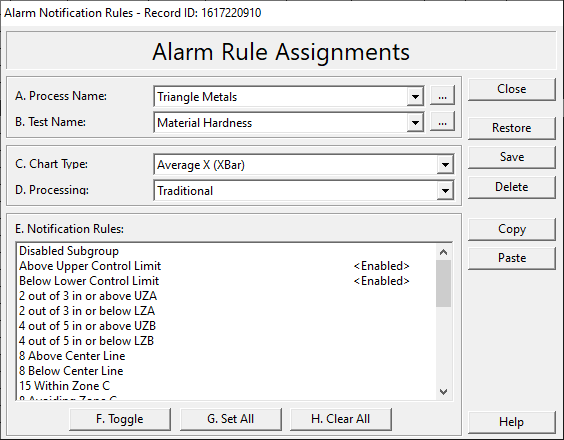Save the alarm rule assignment
This screenshot has width=564, height=440.
click(512, 157)
